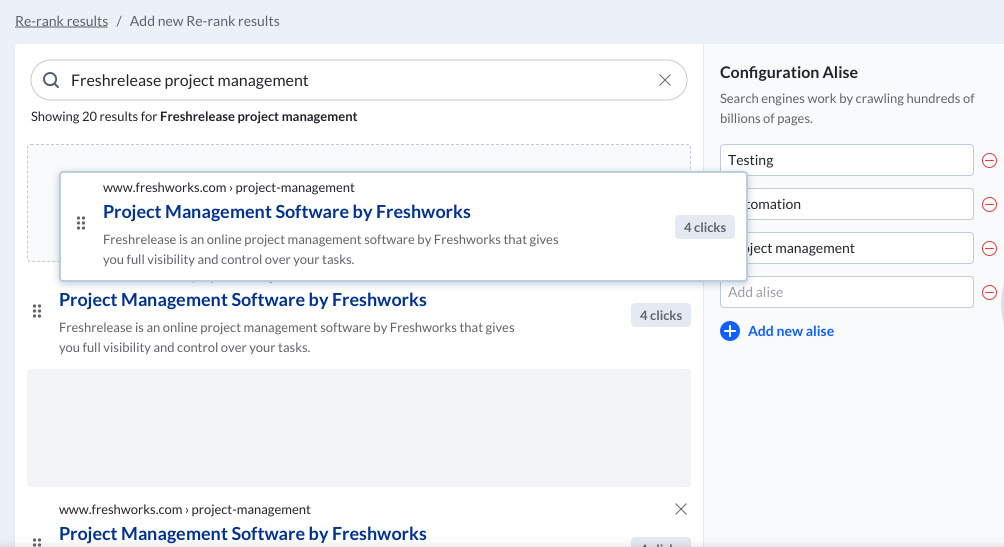The image size is (1004, 547).
Task: Click the second result description text
Action: point(287,338)
